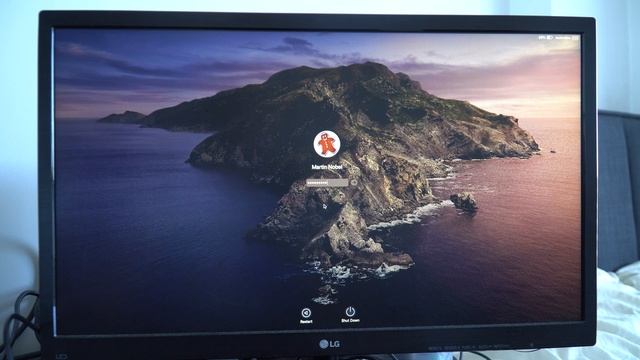This screenshot has height=360, width=640.
Task: Click the battery icon in the menu bar
Action: [x=550, y=38]
